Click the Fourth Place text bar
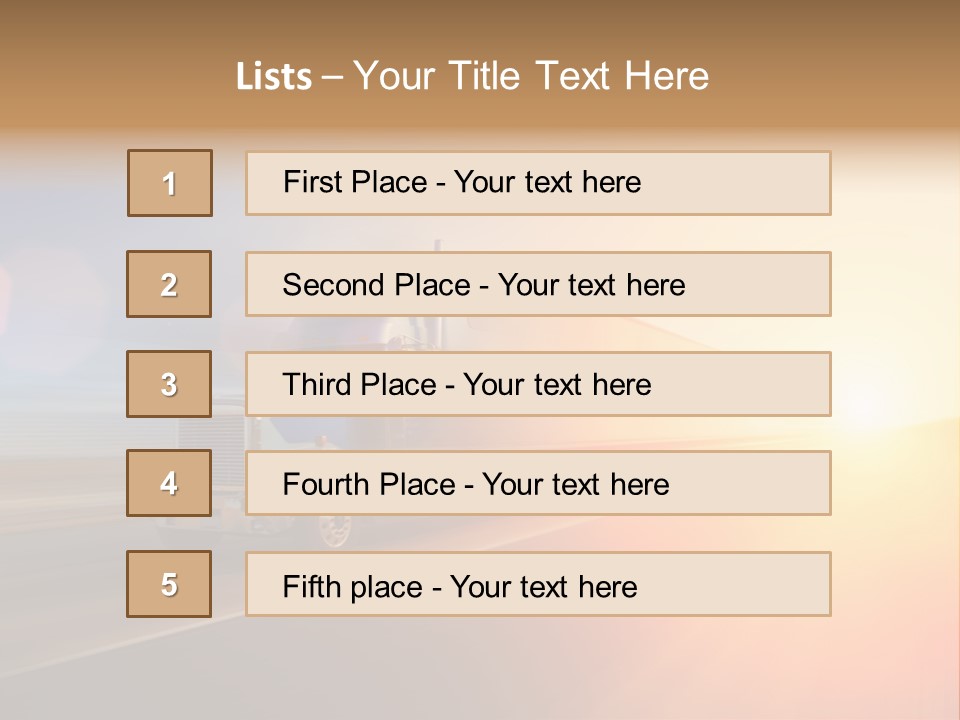This screenshot has height=720, width=960. click(538, 483)
